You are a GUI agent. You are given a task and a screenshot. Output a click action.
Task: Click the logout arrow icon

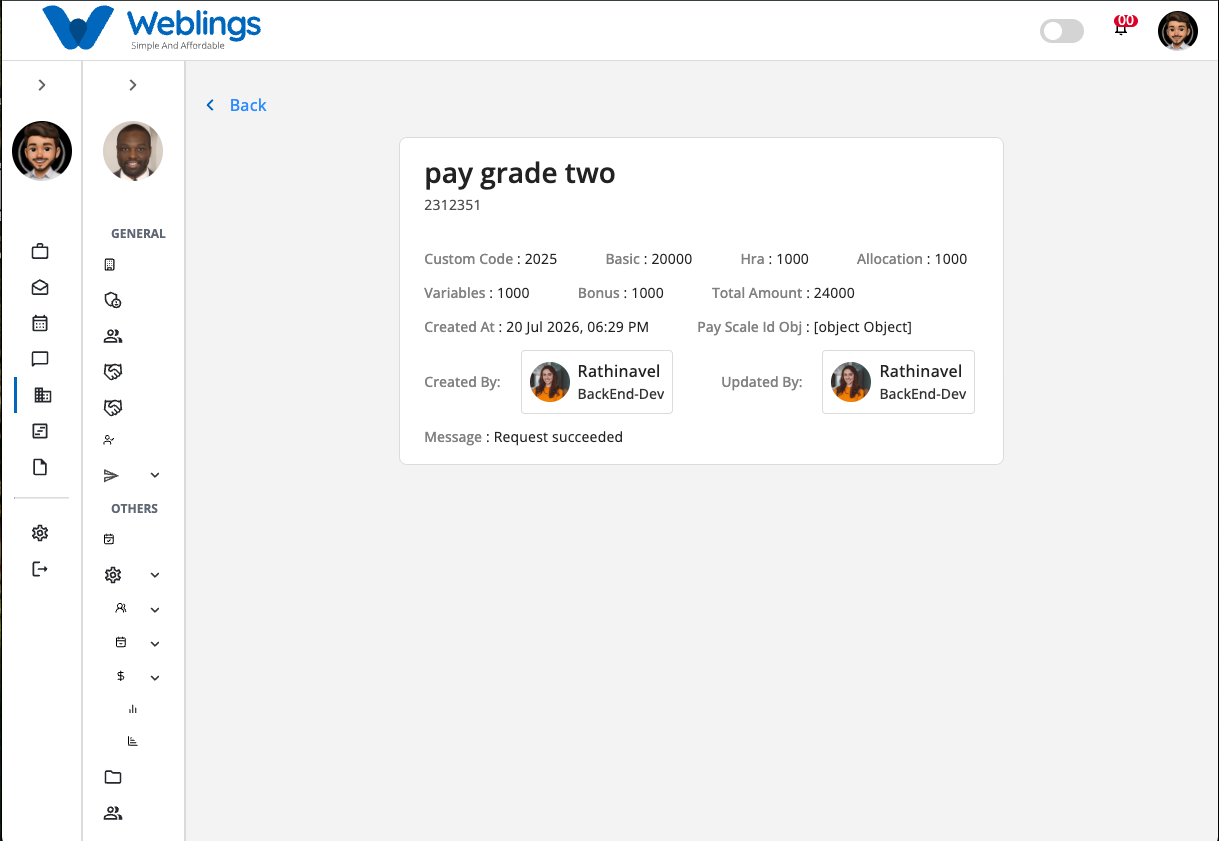(x=40, y=569)
